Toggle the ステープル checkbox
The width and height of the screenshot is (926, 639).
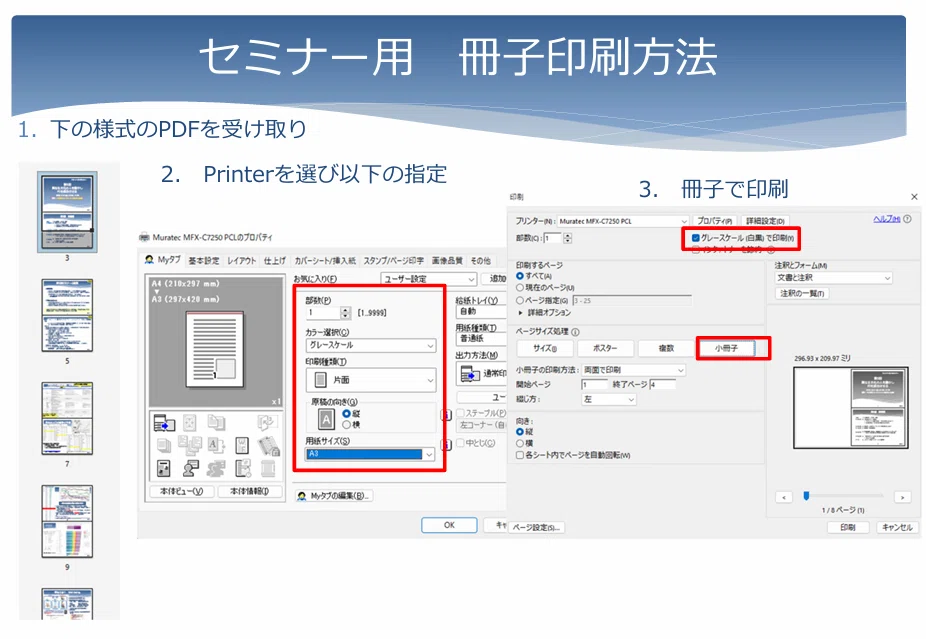coord(460,413)
